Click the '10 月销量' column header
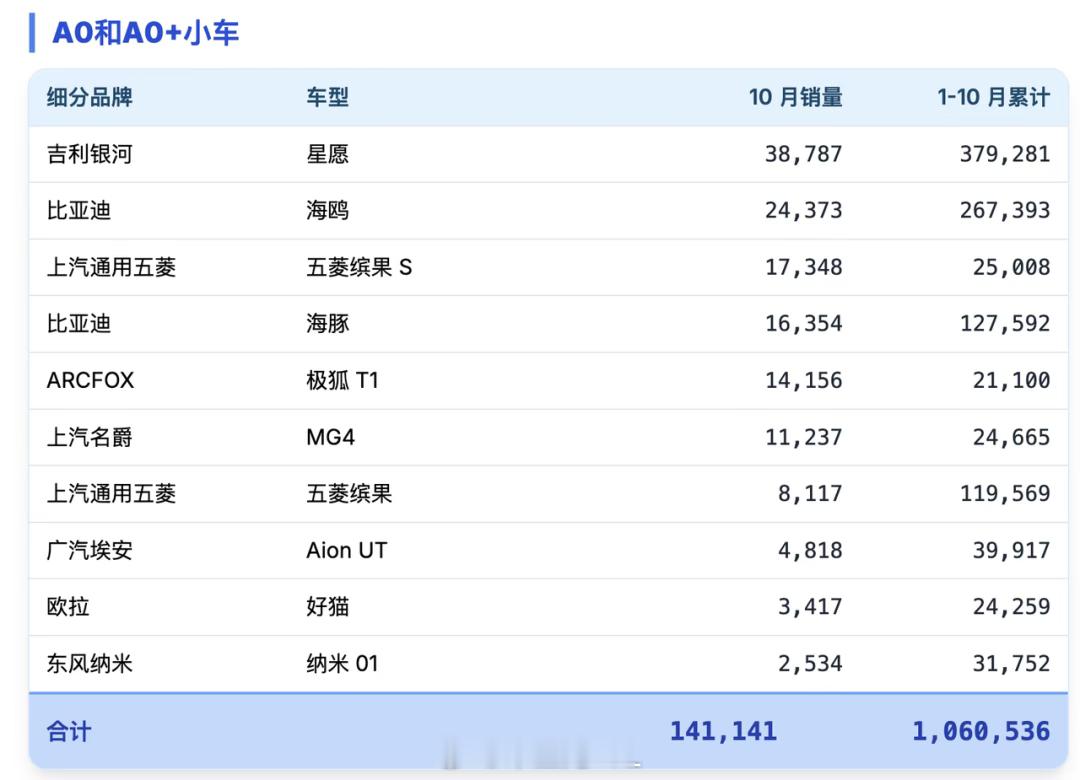 [x=796, y=97]
